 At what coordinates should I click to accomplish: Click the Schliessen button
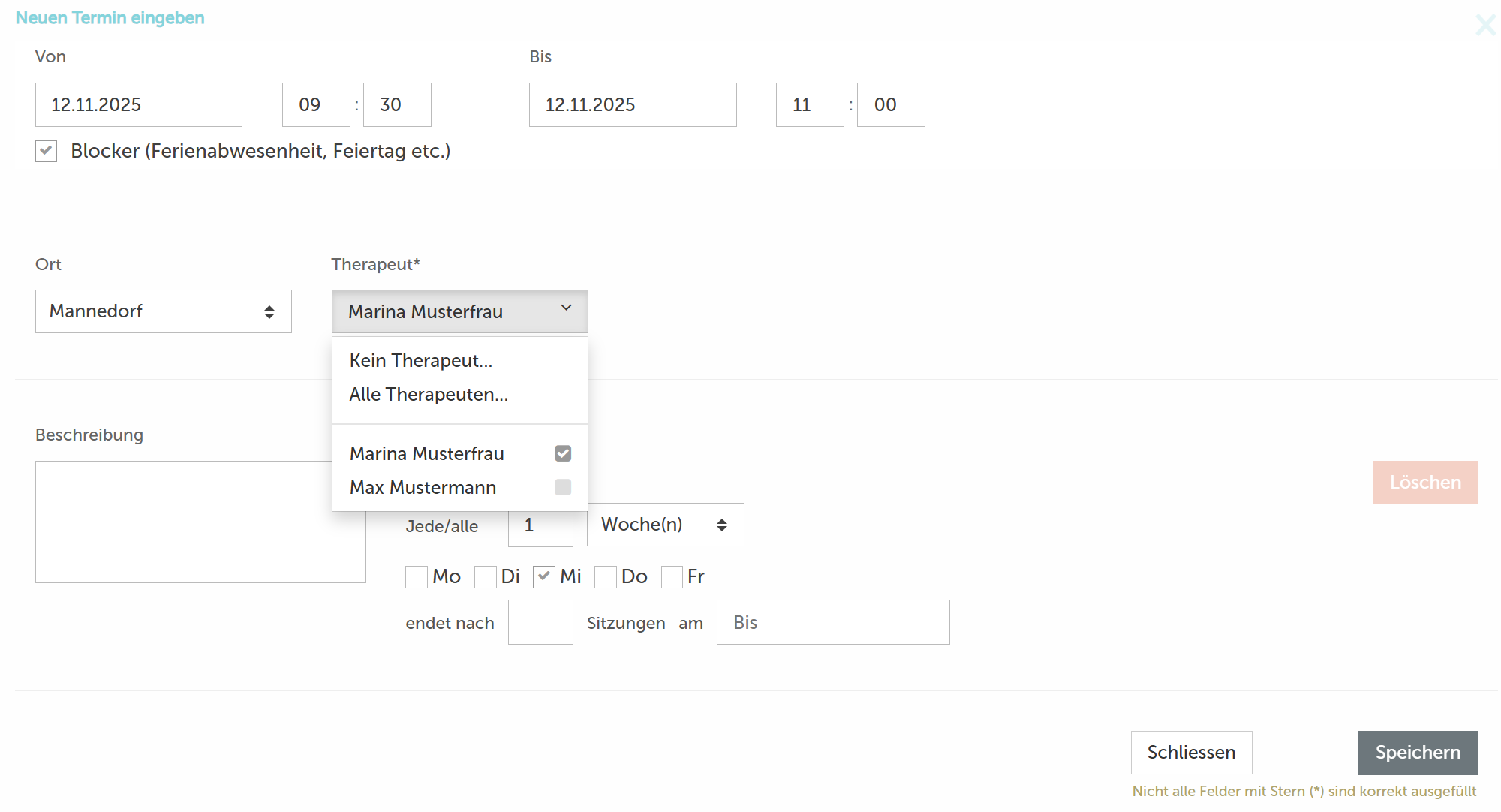click(1191, 753)
